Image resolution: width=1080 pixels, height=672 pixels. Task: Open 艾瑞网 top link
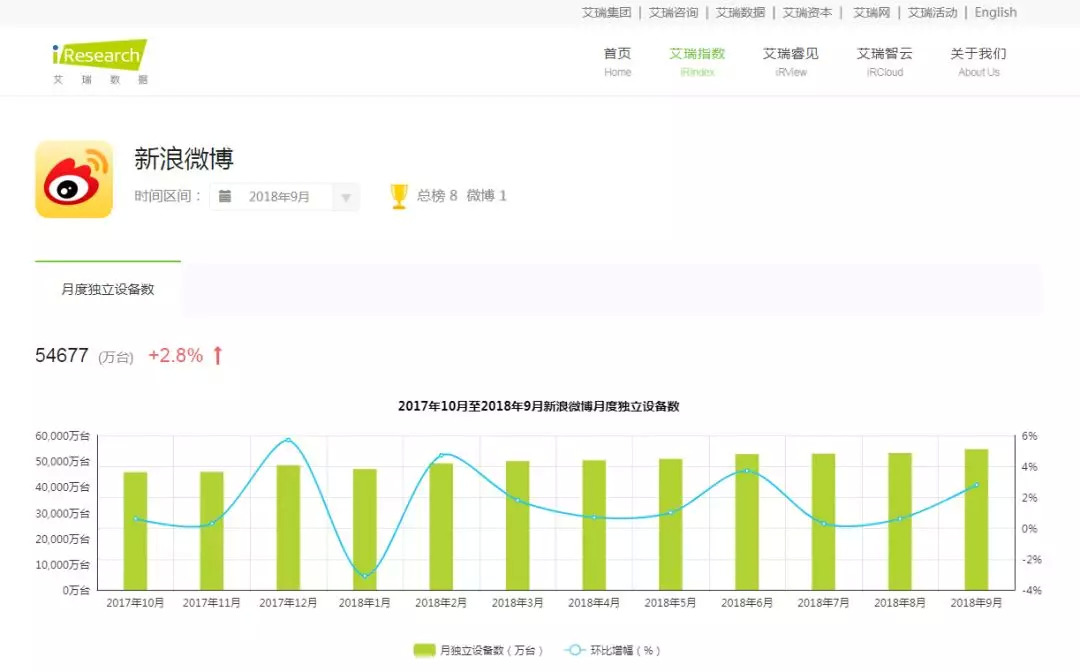click(x=871, y=12)
